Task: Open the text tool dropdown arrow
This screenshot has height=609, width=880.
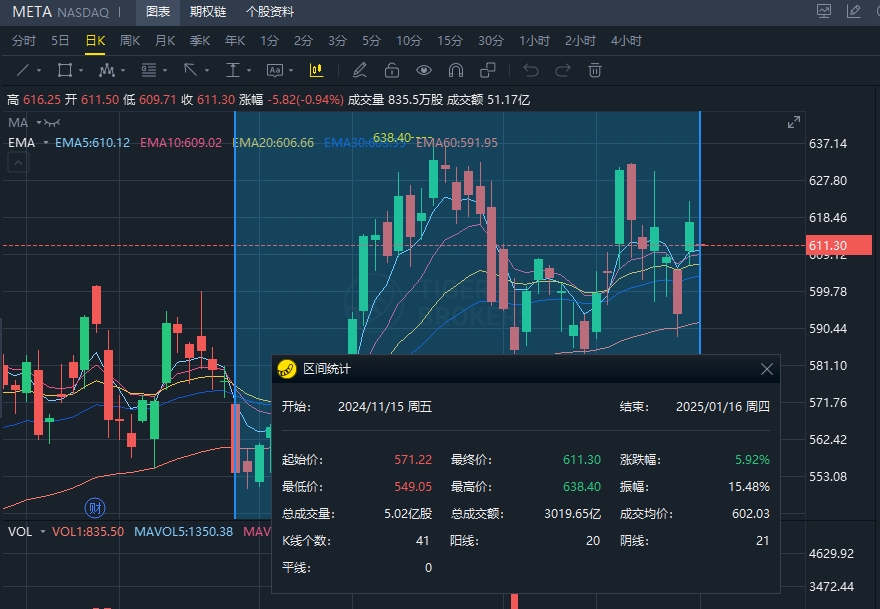Action: 291,71
